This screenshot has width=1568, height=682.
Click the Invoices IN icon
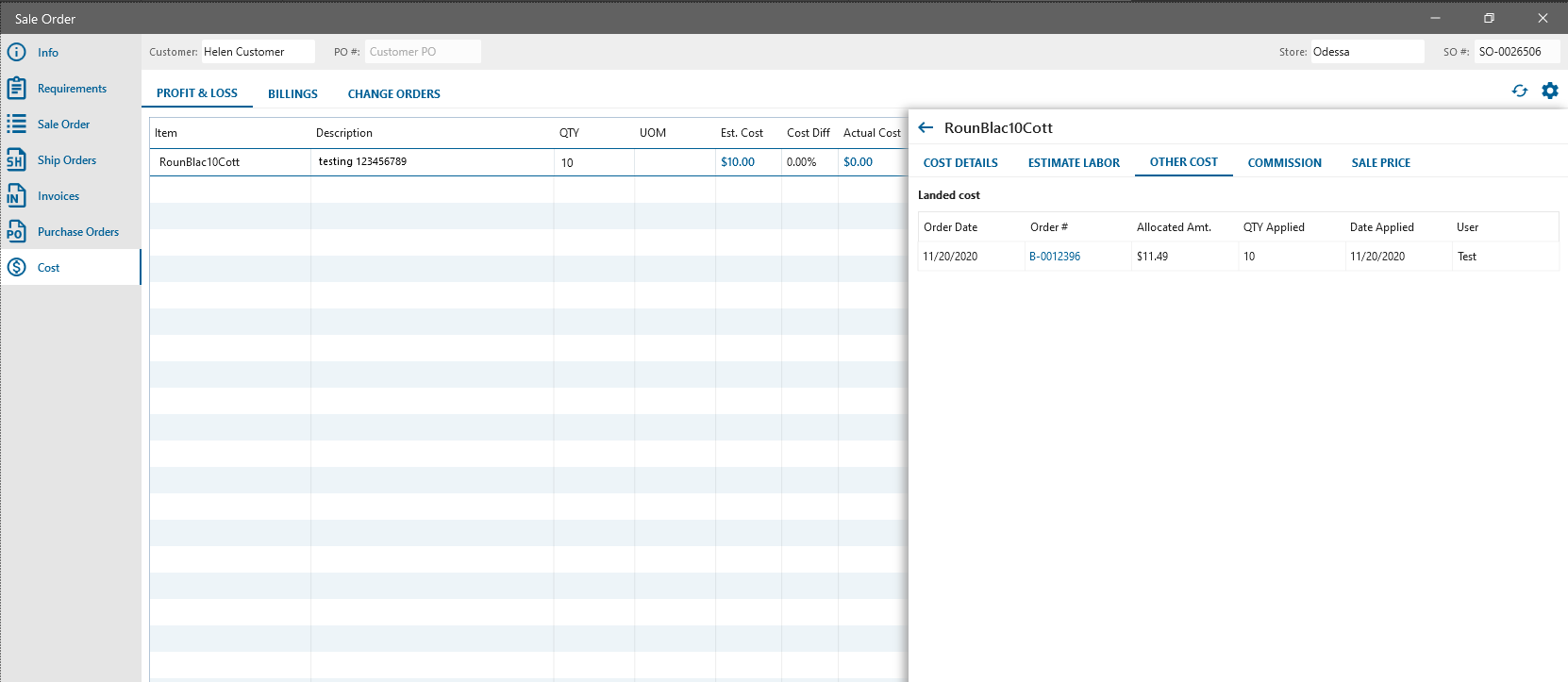pyautogui.click(x=16, y=195)
